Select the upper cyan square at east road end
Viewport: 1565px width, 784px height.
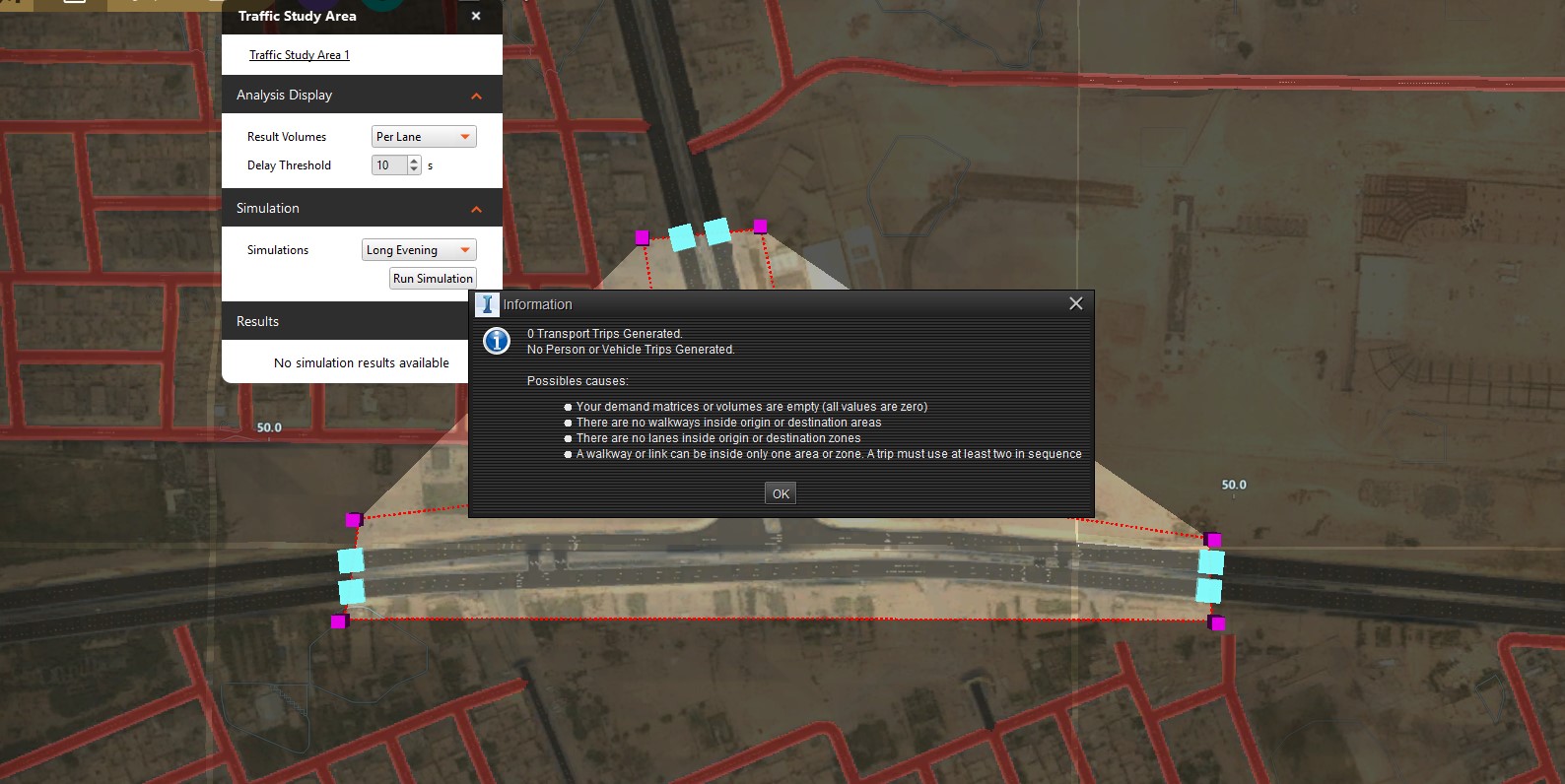(1210, 562)
